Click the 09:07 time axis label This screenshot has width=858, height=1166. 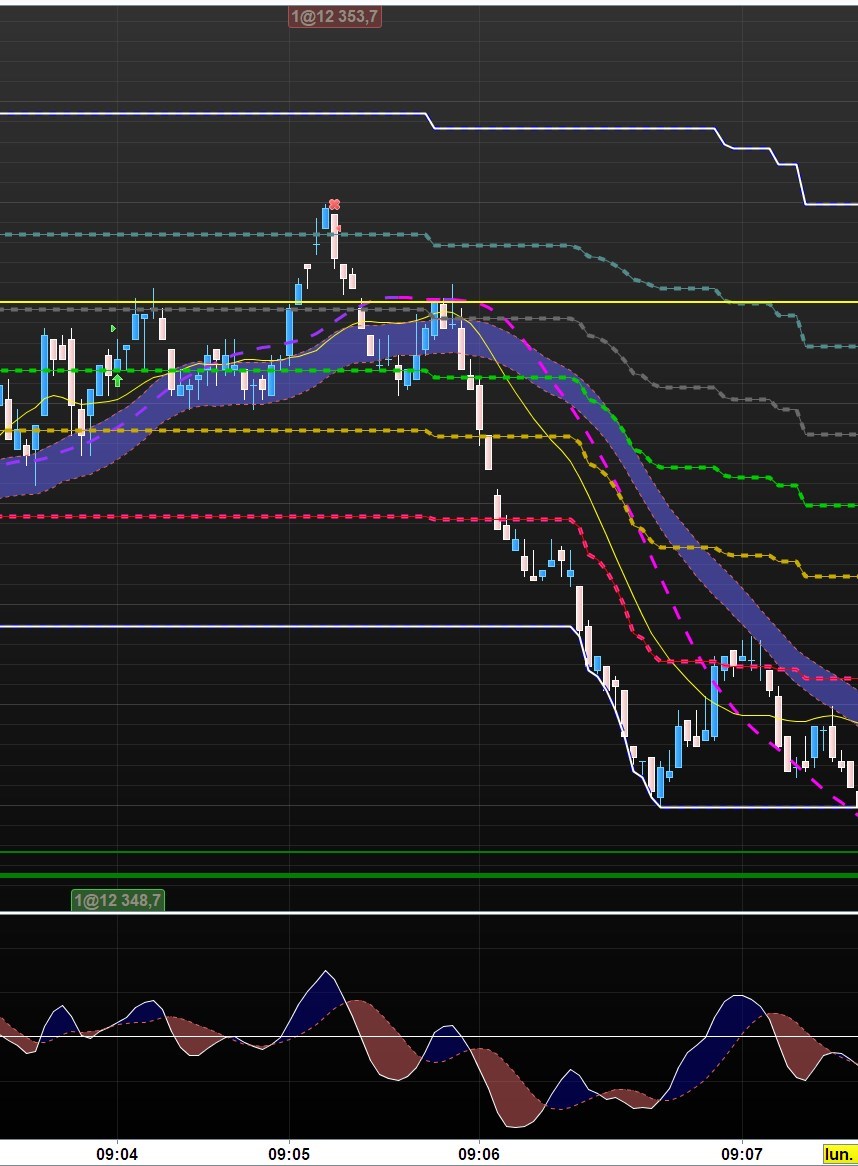(x=742, y=1154)
